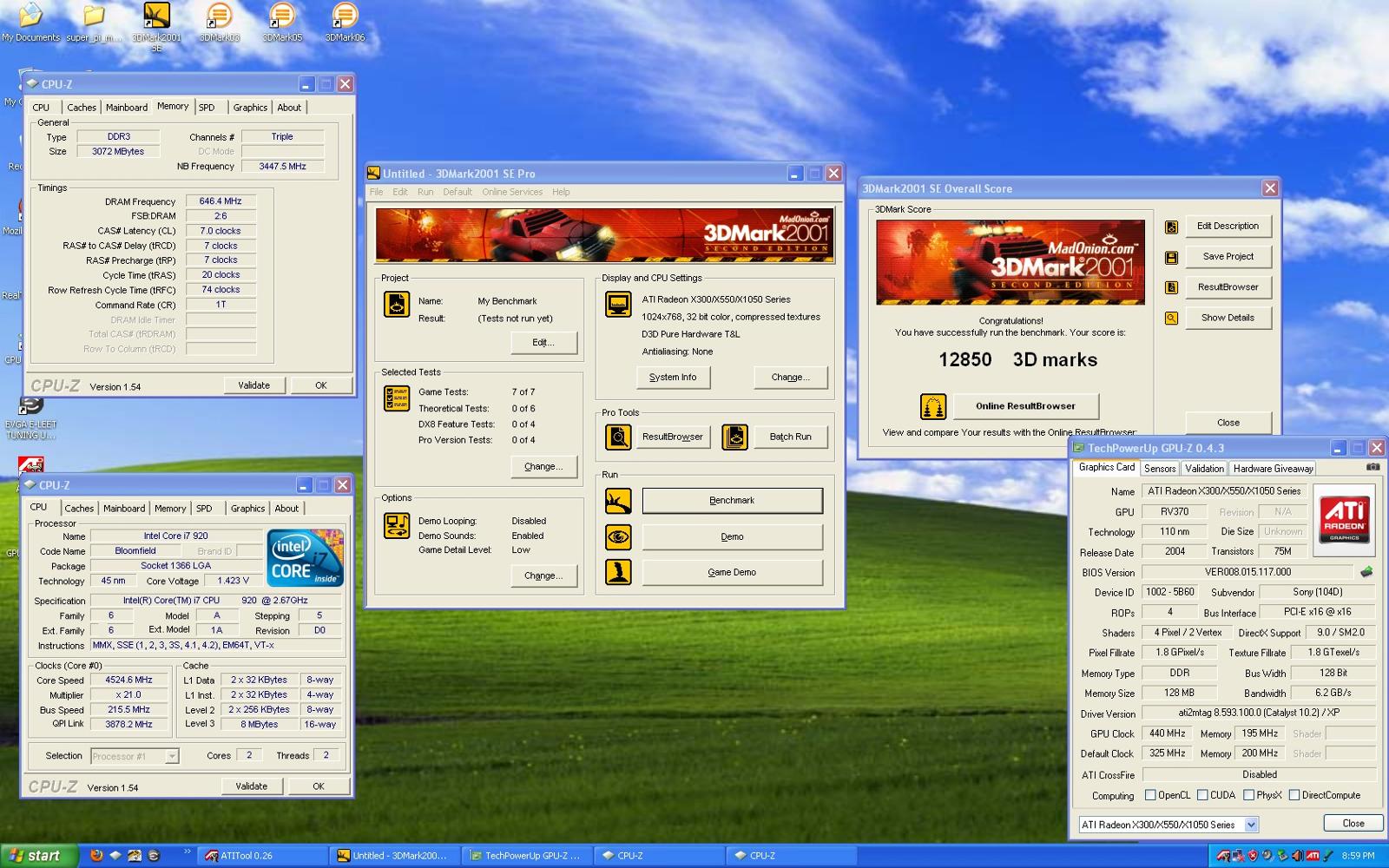1389x868 pixels.
Task: Toggle the PhysX checkbox in GPU-Z
Action: tap(1248, 795)
